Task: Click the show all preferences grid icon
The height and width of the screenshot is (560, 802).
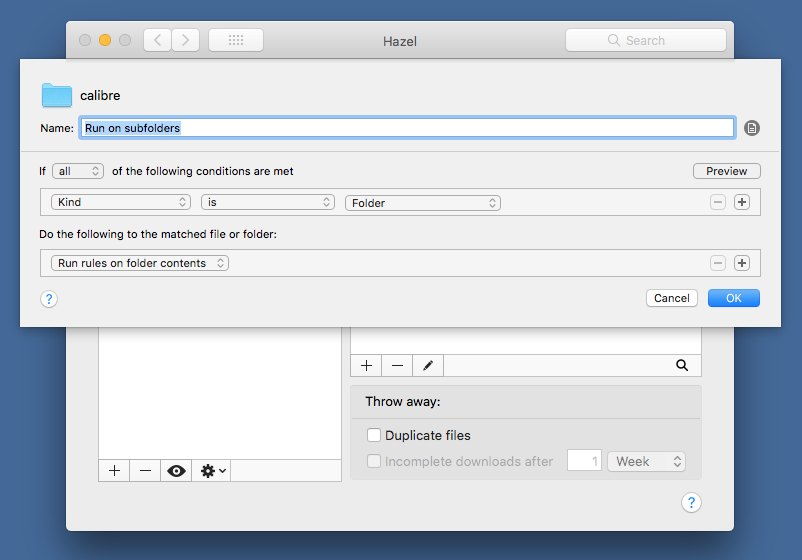Action: tap(236, 40)
